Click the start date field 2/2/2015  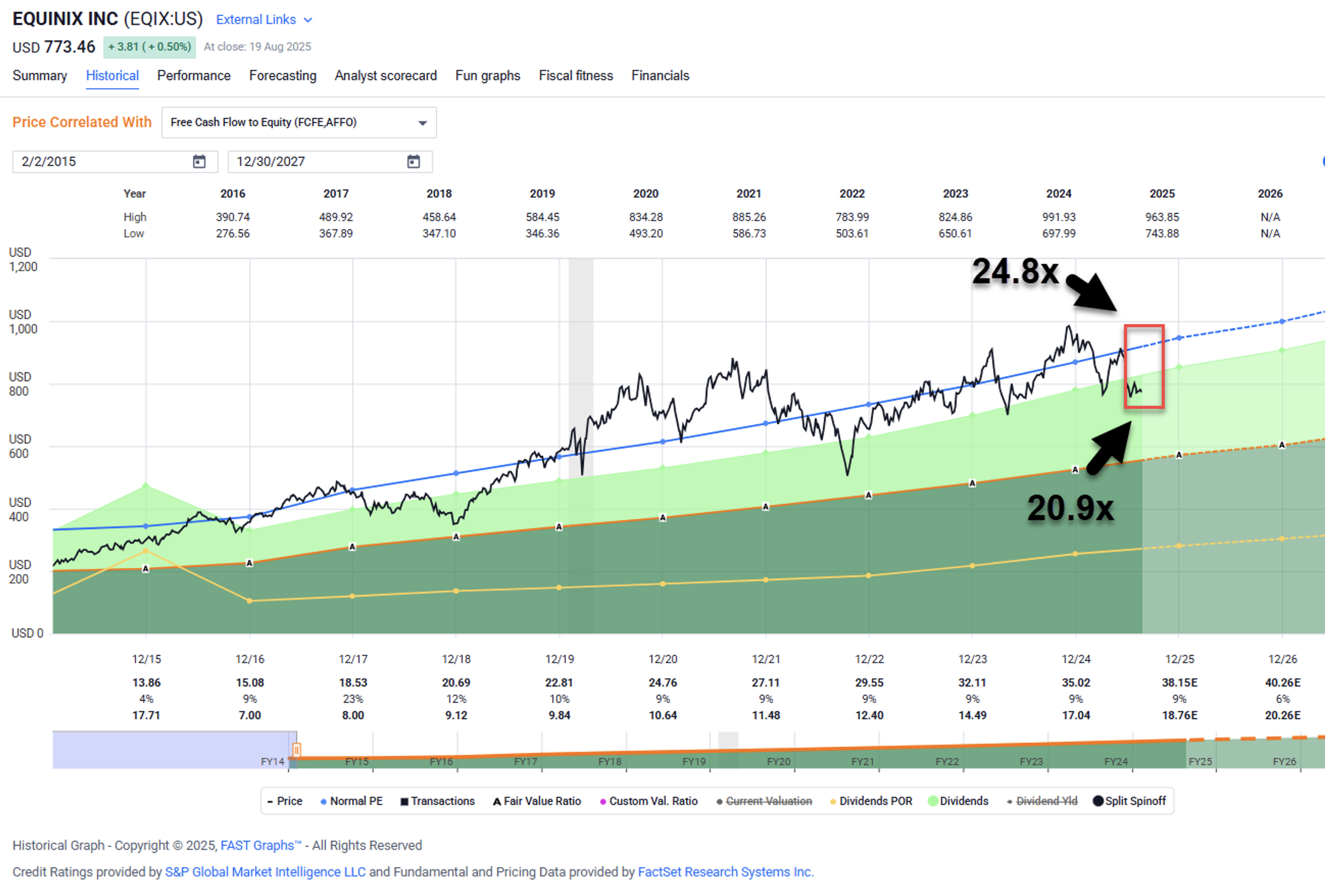(115, 162)
